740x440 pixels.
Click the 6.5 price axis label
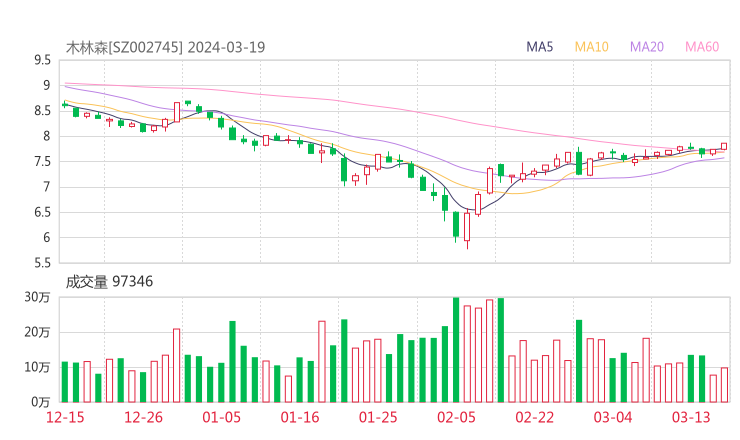42,212
